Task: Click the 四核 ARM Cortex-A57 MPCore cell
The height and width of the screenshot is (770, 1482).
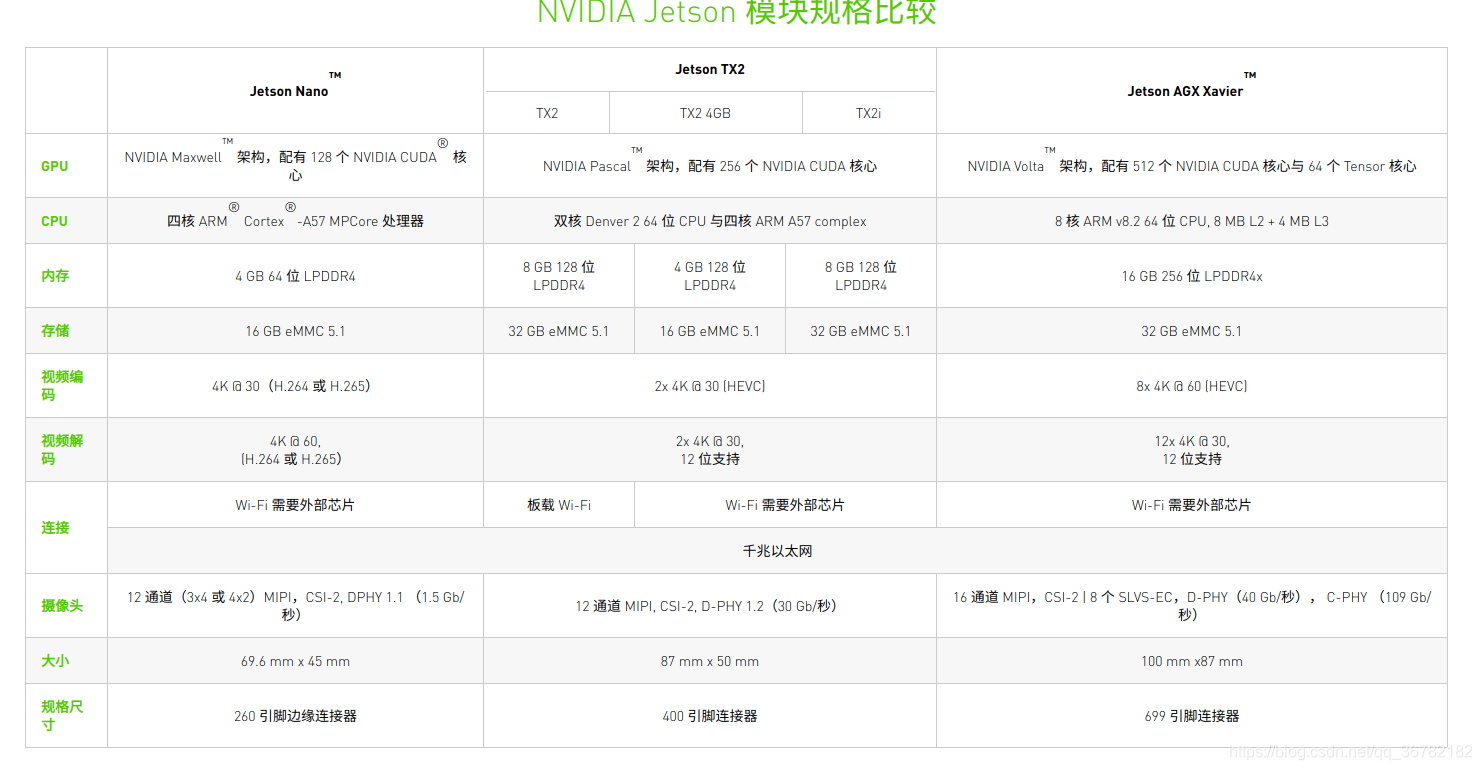Action: pos(295,221)
